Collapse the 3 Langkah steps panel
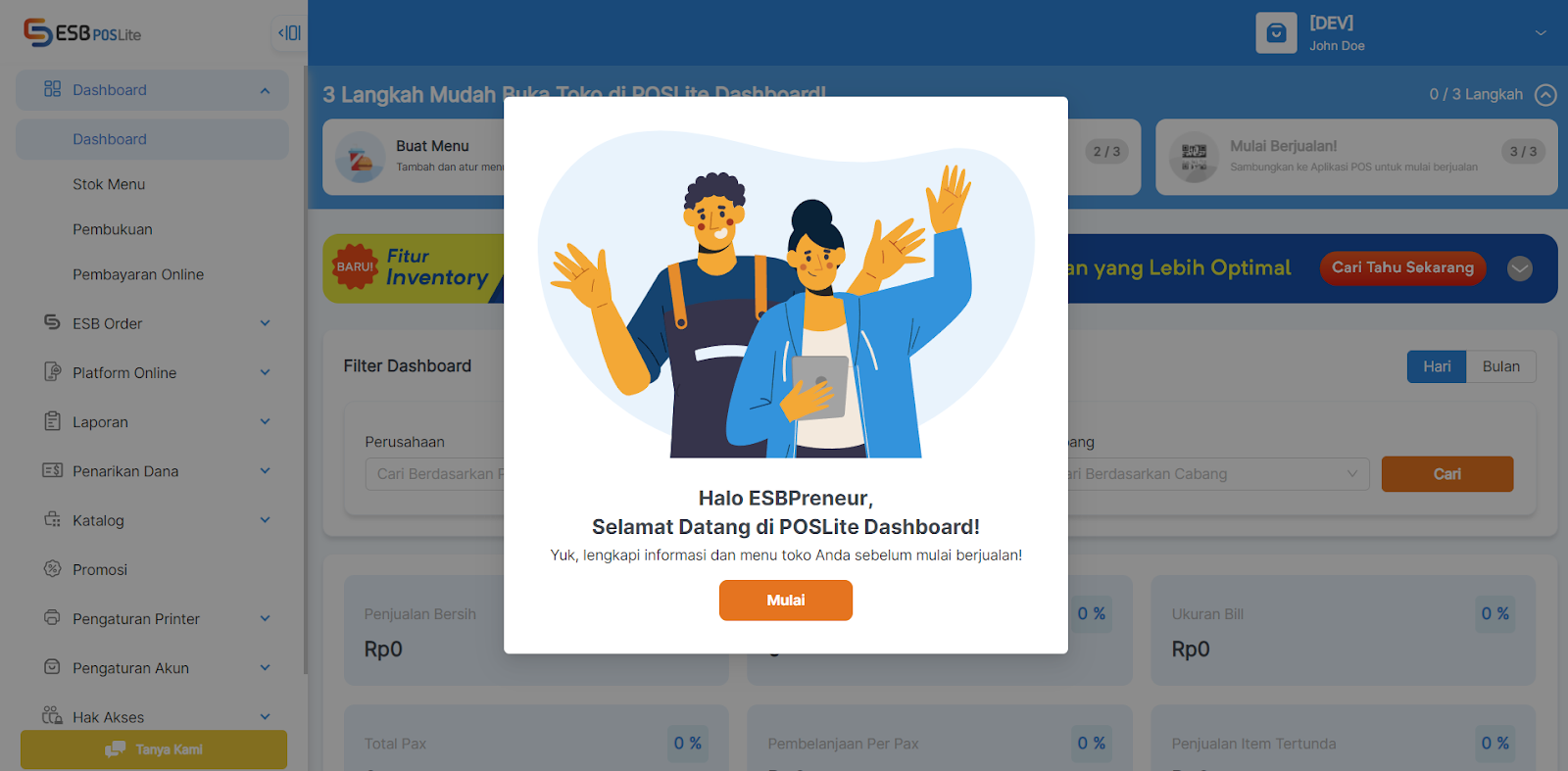Image resolution: width=1568 pixels, height=771 pixels. click(1545, 95)
